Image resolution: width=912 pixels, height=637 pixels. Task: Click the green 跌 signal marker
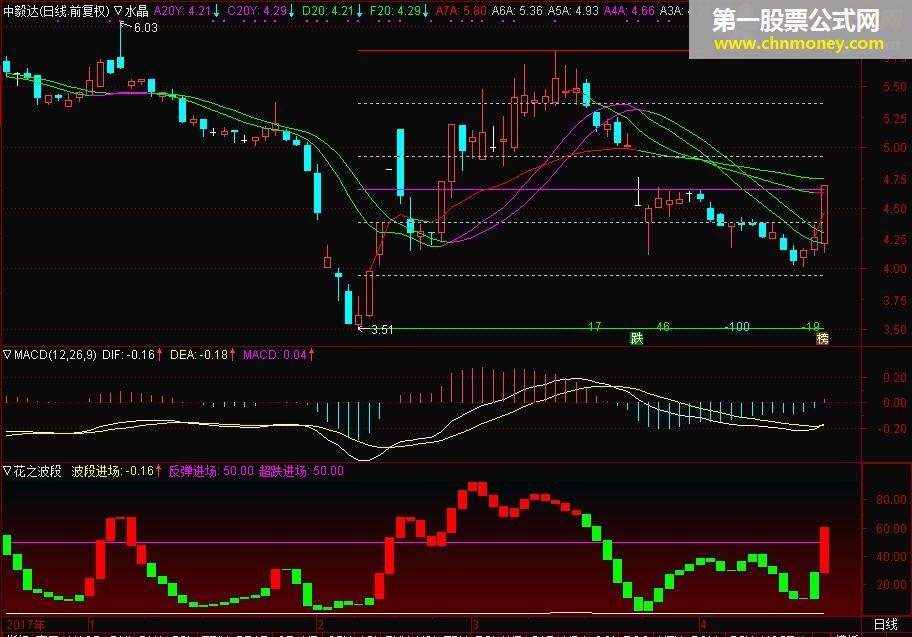[636, 339]
